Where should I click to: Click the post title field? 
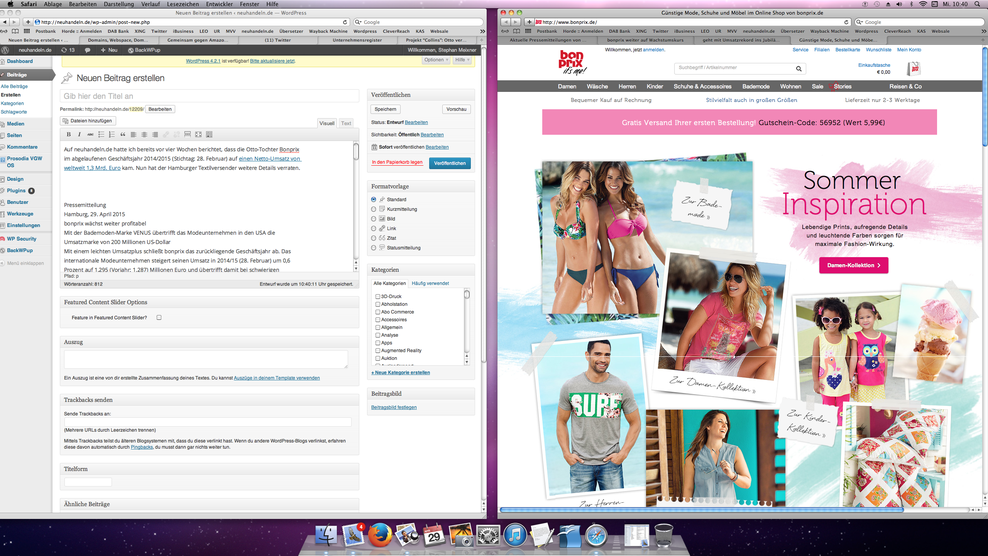(x=209, y=96)
